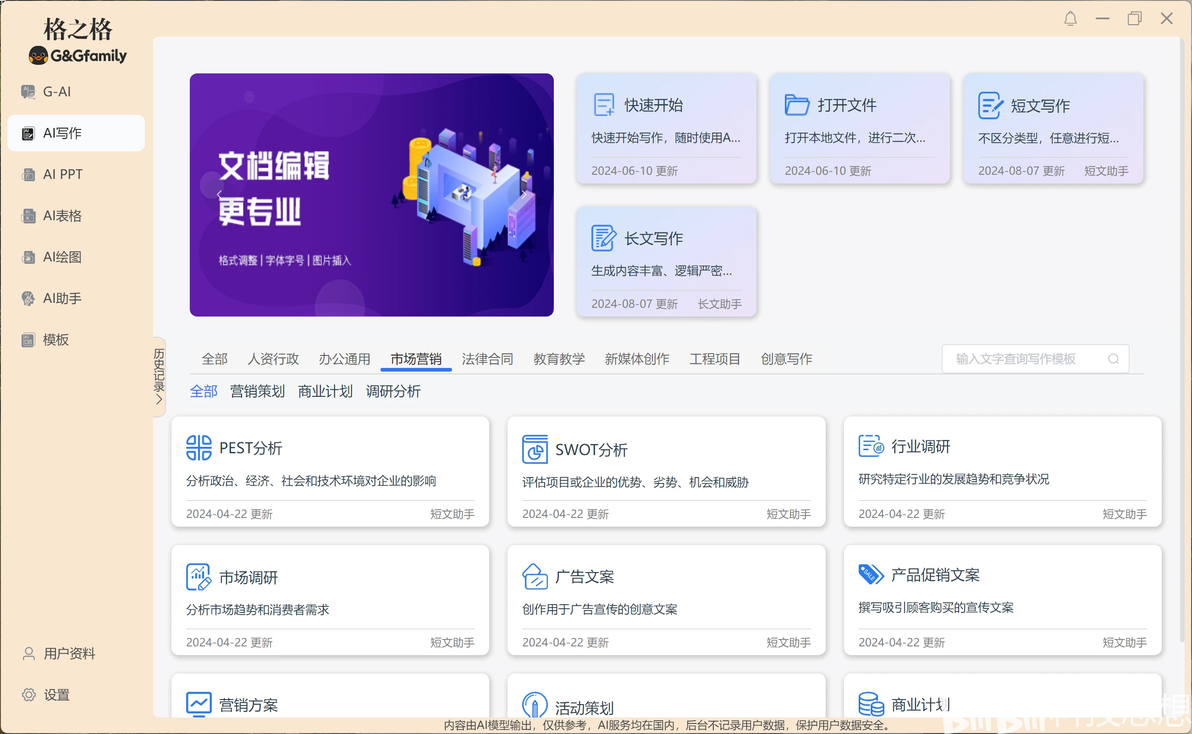Select the AI写作 sidebar icon

coord(28,134)
